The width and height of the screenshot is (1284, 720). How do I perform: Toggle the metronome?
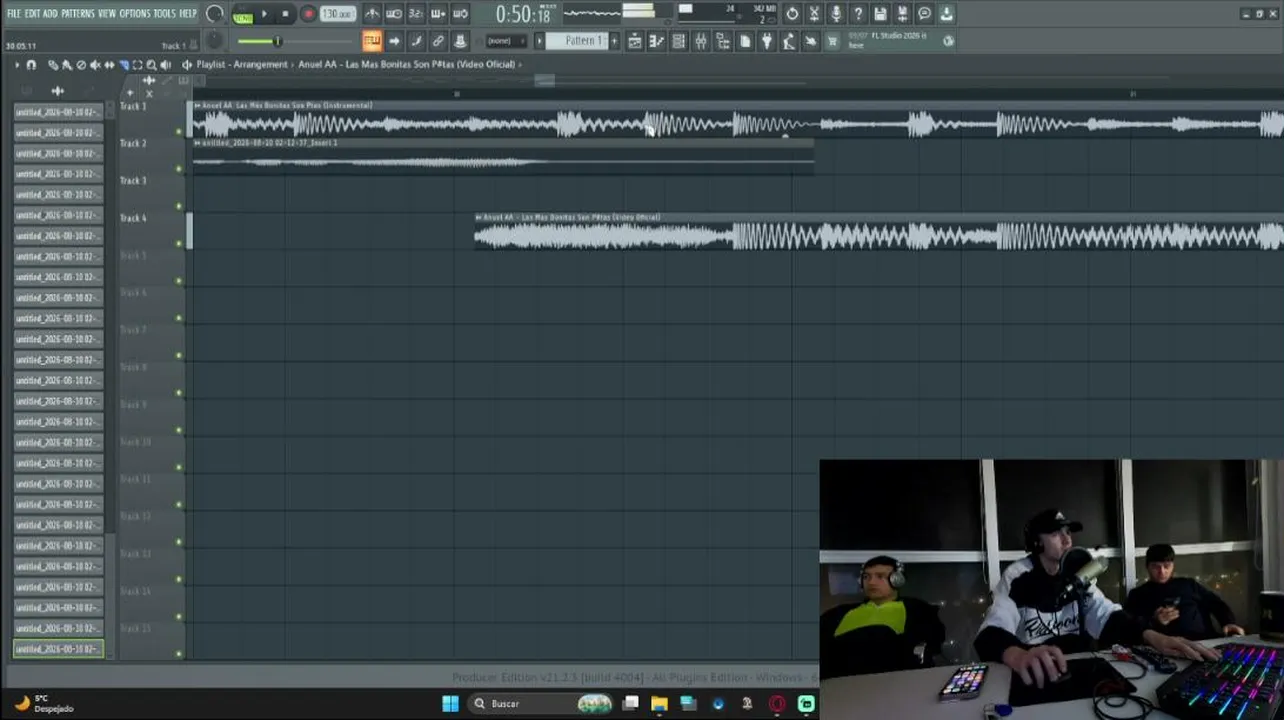[x=372, y=14]
